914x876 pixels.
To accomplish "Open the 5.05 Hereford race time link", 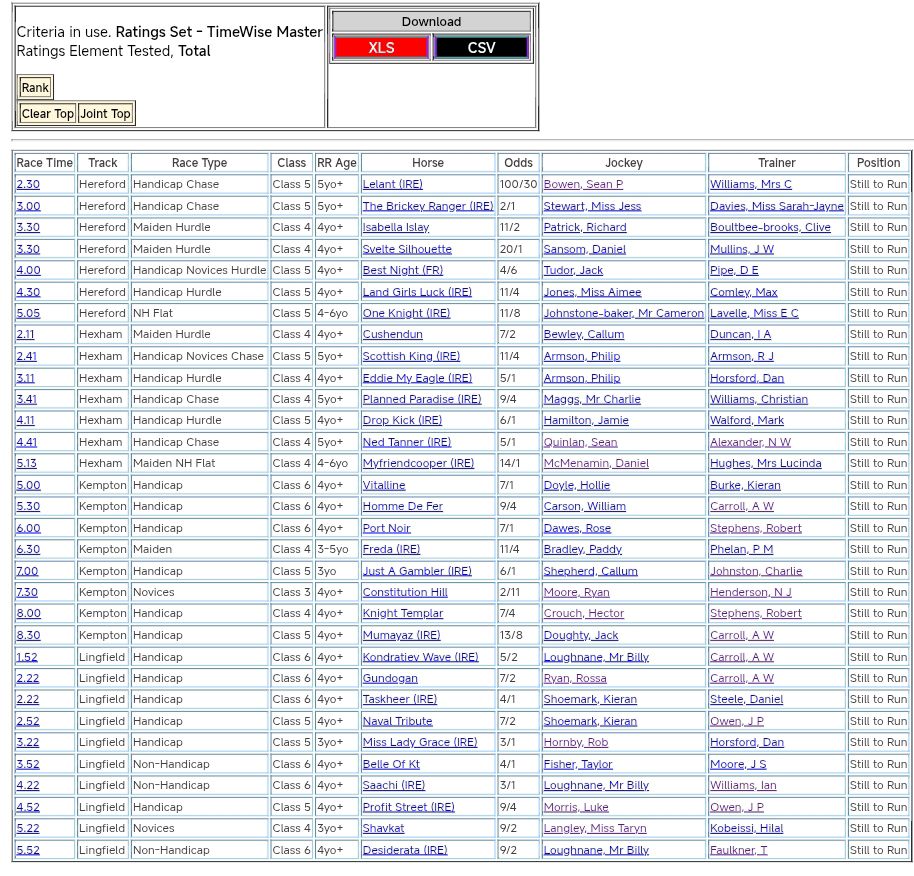I will click(28, 314).
